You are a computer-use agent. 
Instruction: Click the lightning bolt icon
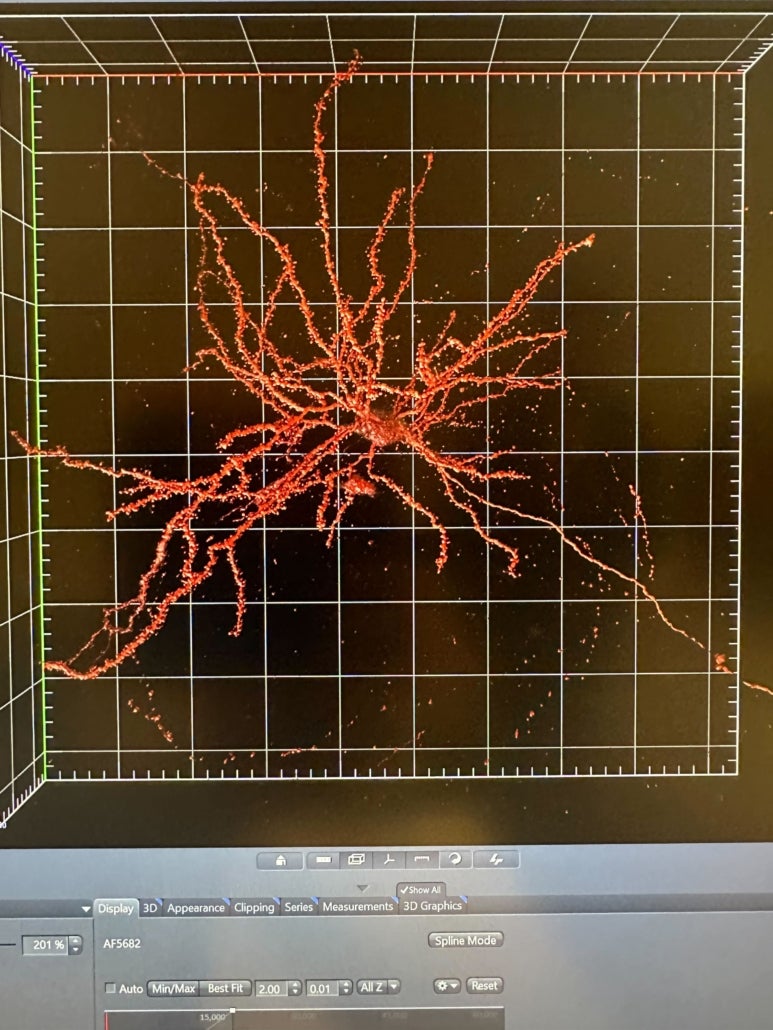(x=496, y=860)
